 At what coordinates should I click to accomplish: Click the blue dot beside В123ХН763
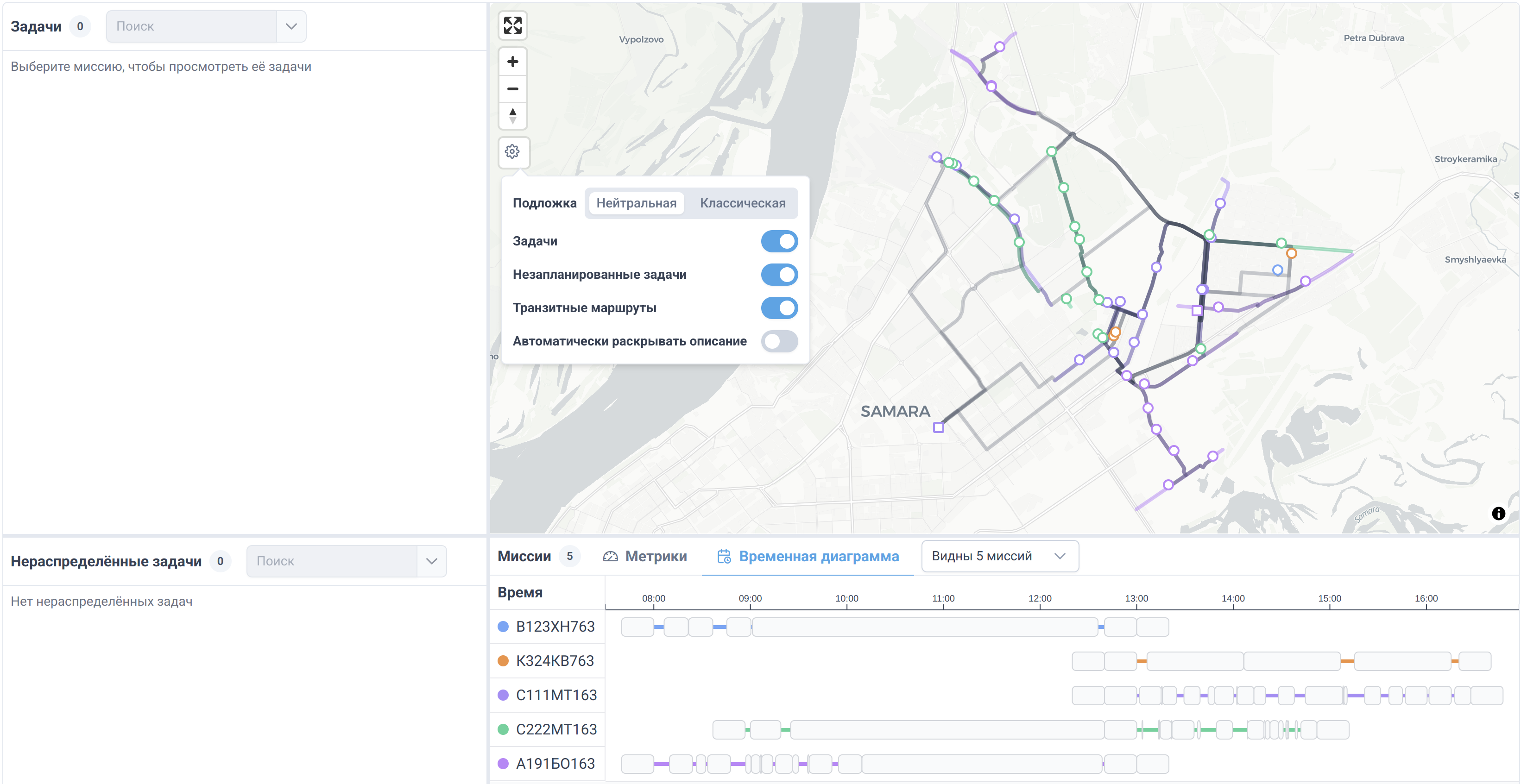click(503, 627)
